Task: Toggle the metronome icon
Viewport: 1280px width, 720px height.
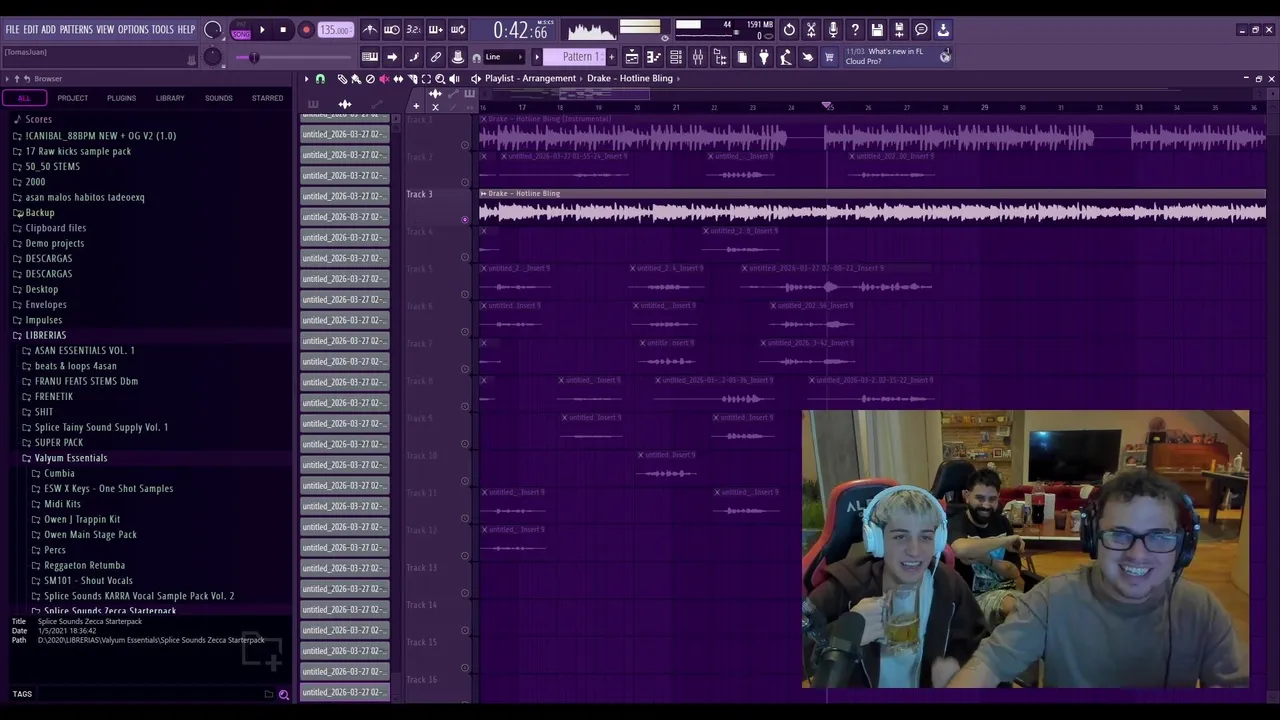Action: 369,30
